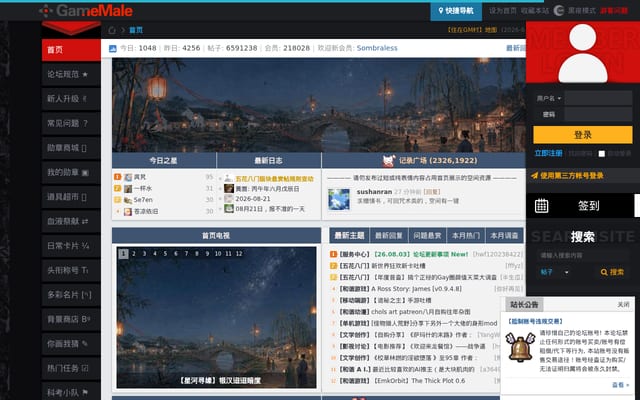Open 常见问题 sidebar item

click(x=71, y=123)
